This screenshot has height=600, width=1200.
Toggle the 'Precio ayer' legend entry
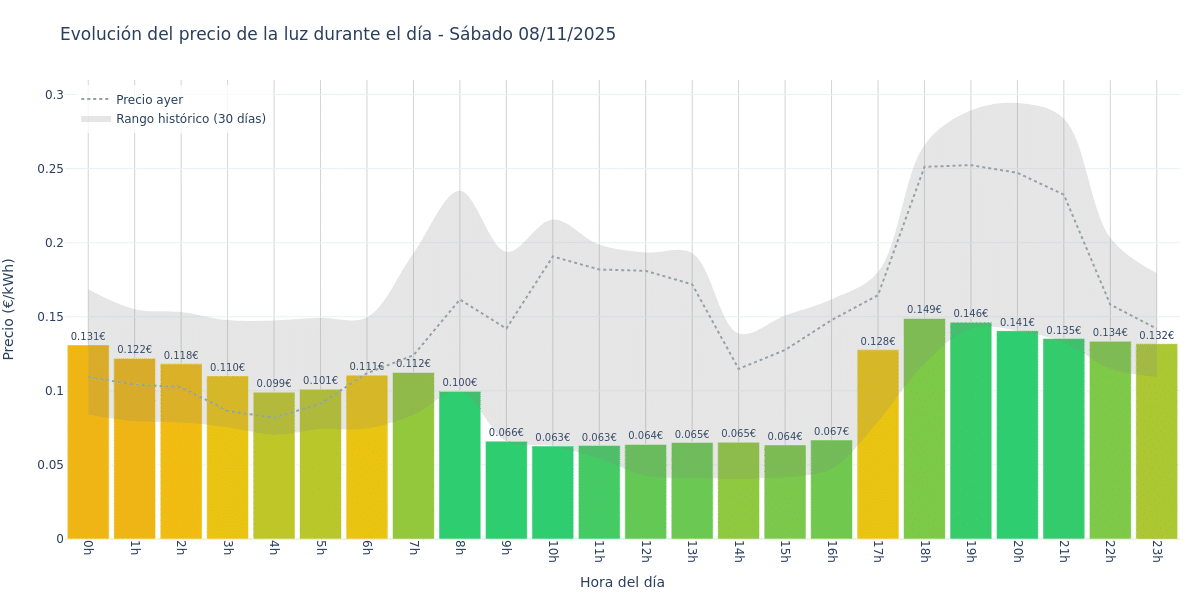tap(149, 100)
